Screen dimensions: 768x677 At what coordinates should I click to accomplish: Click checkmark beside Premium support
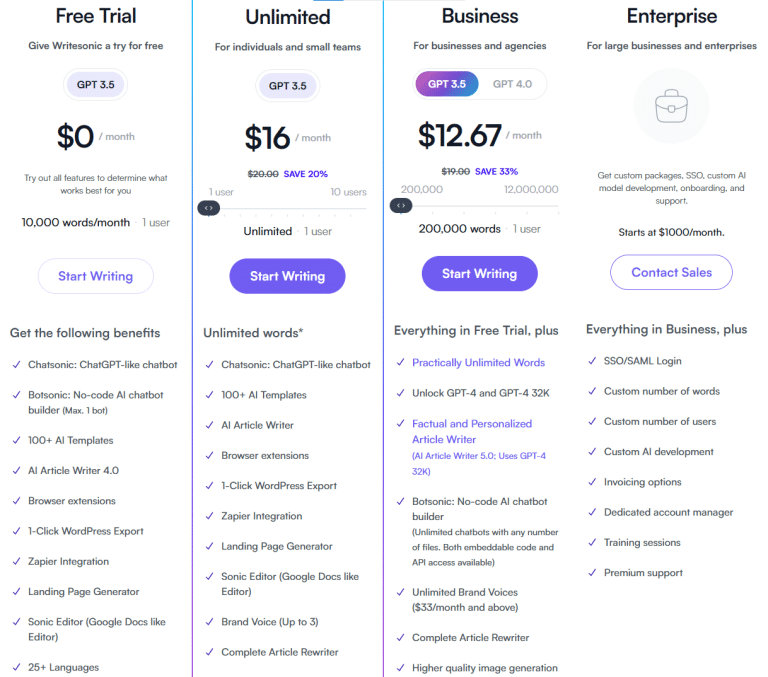(592, 573)
